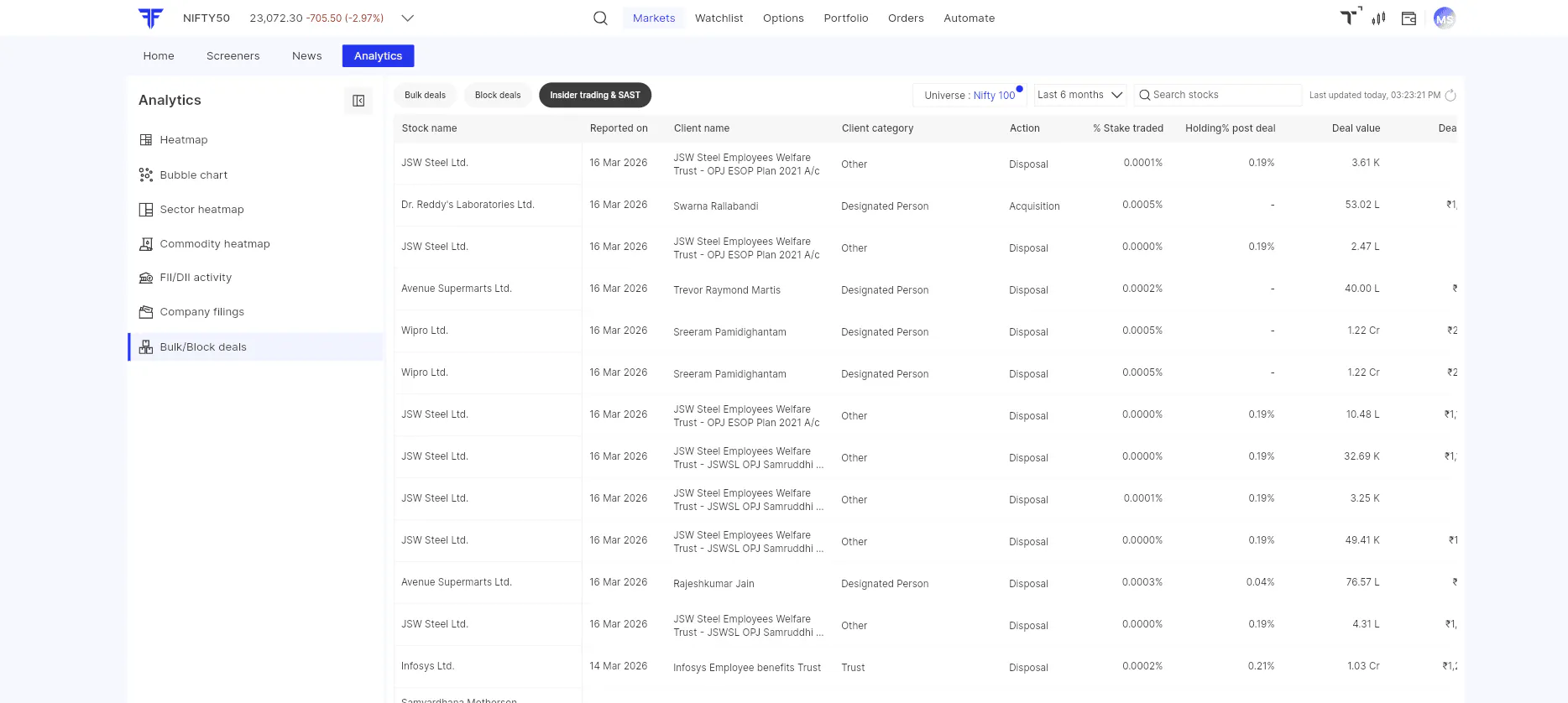Click the magnifier icon in Search stocks
The image size is (1568, 703).
coord(1144,95)
